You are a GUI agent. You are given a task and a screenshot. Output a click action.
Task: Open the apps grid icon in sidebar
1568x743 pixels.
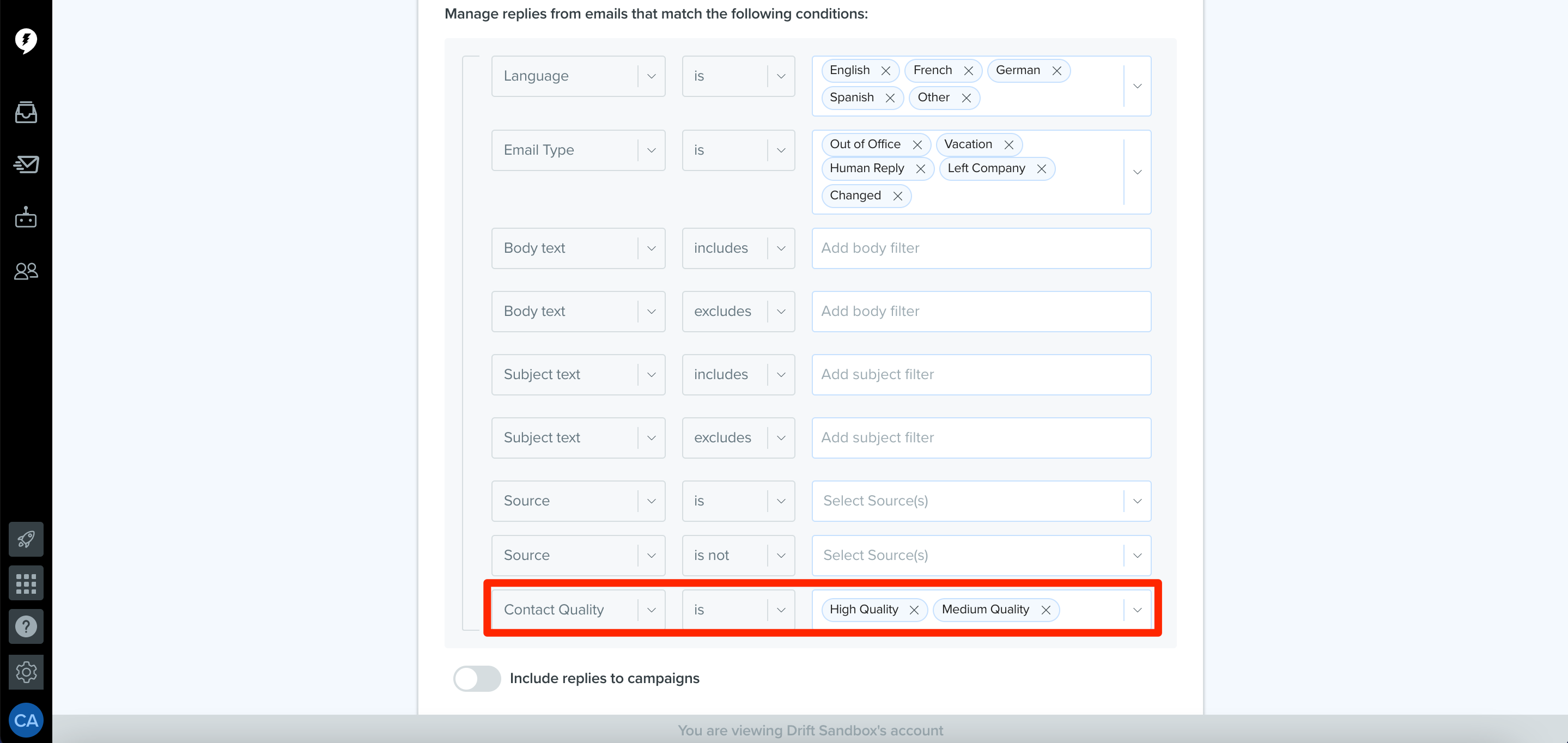coord(26,583)
